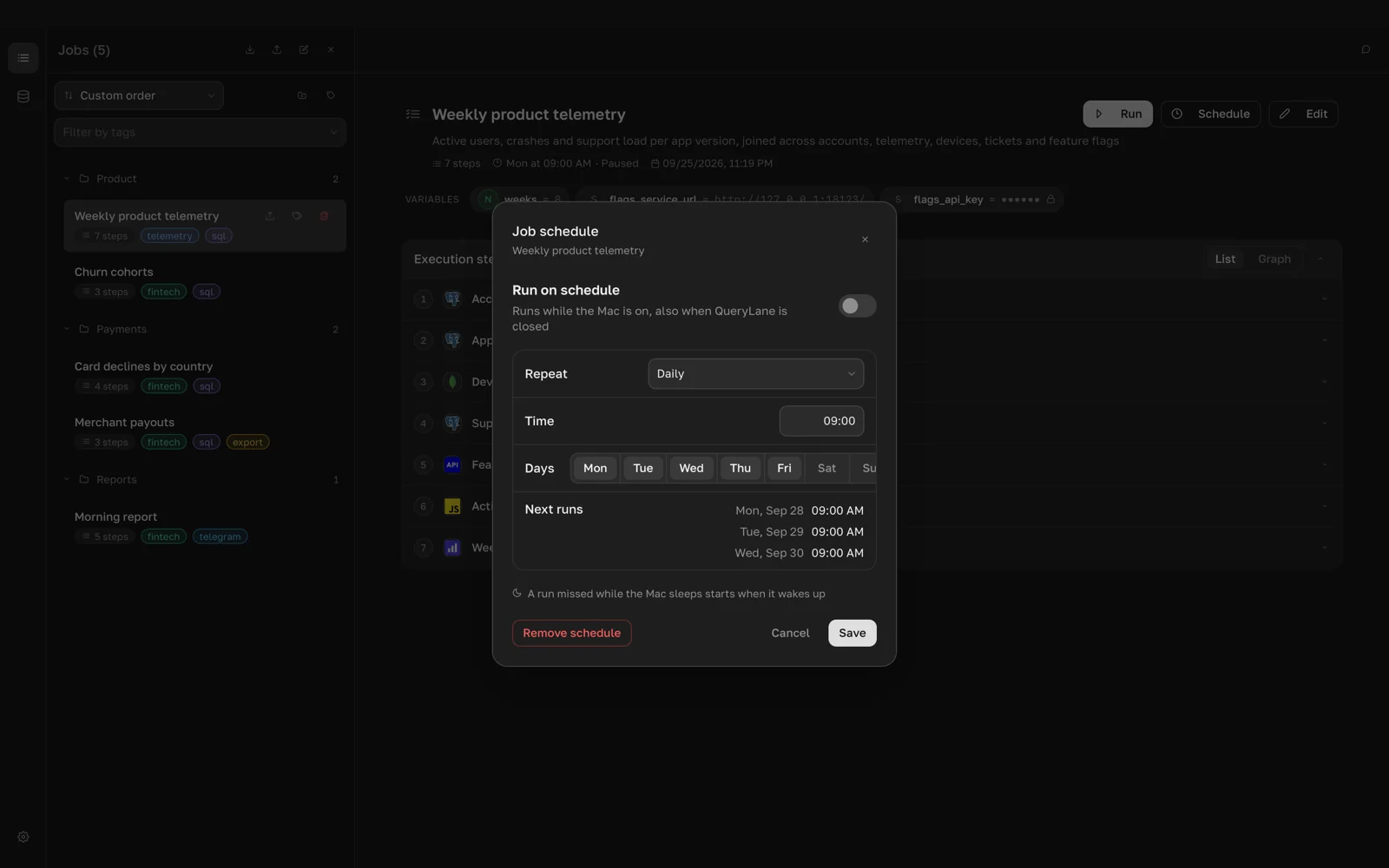Select the Churn cohorts job
The image size is (1389, 868).
pyautogui.click(x=205, y=281)
